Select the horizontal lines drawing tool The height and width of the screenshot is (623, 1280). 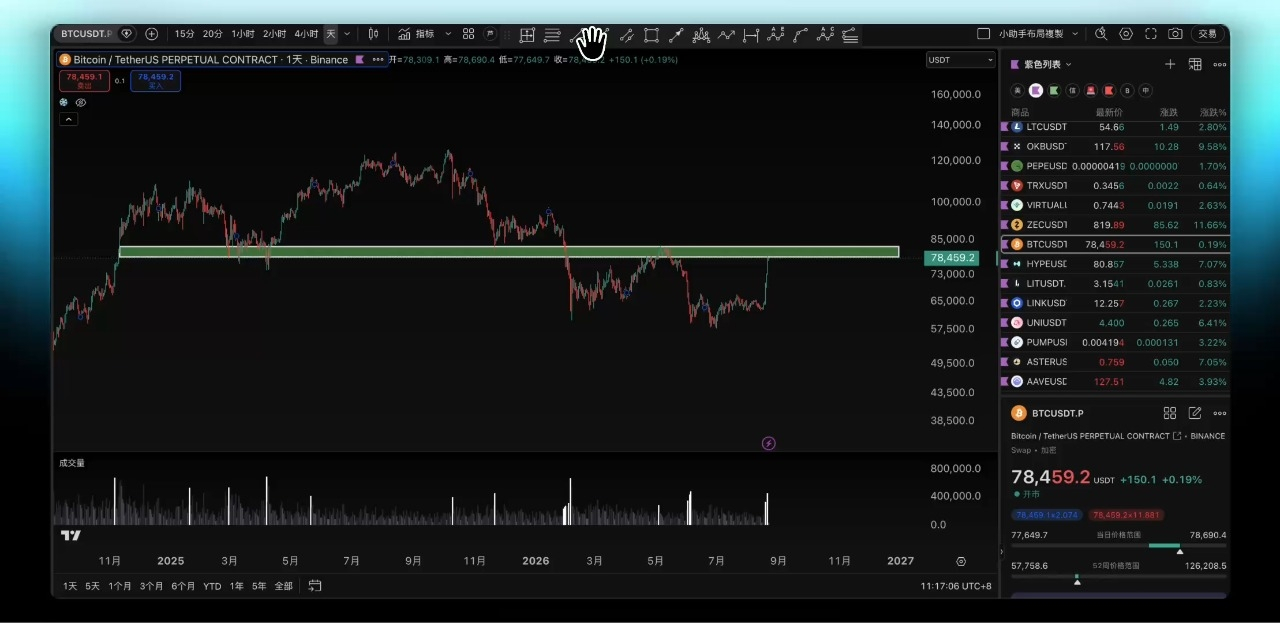[x=552, y=35]
